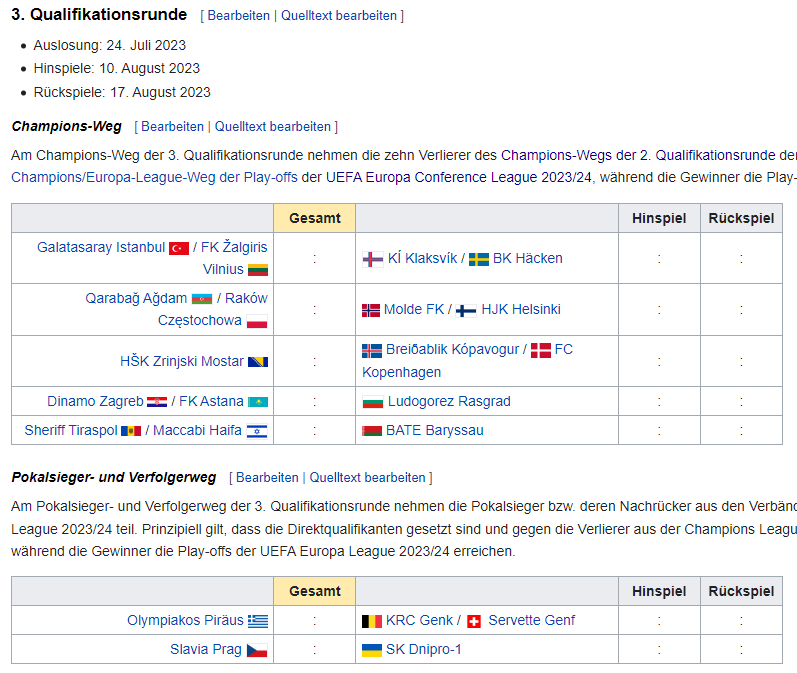Viewport: 797px width, 673px height.
Task: Open Bearbeiten for Pokalsieger- und Verfolgerweg section
Action: tap(267, 478)
